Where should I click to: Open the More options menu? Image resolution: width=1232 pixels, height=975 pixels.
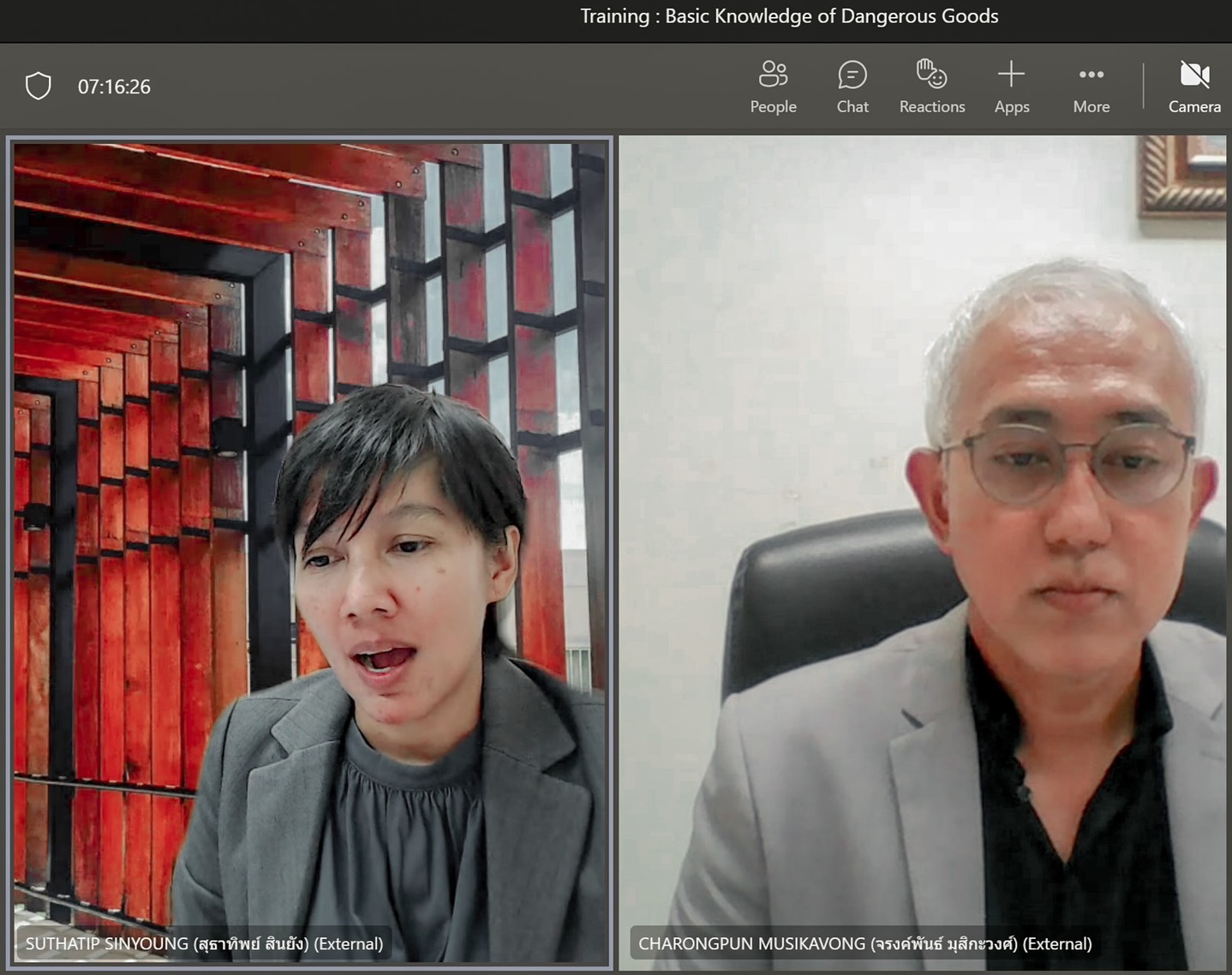1091,87
